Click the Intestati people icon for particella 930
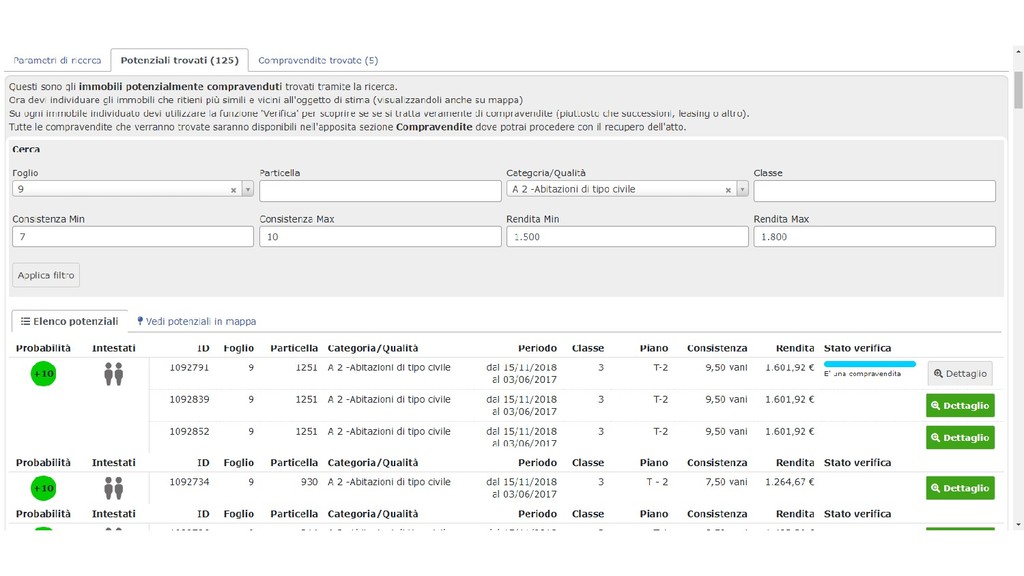This screenshot has height=576, width=1024. point(114,488)
